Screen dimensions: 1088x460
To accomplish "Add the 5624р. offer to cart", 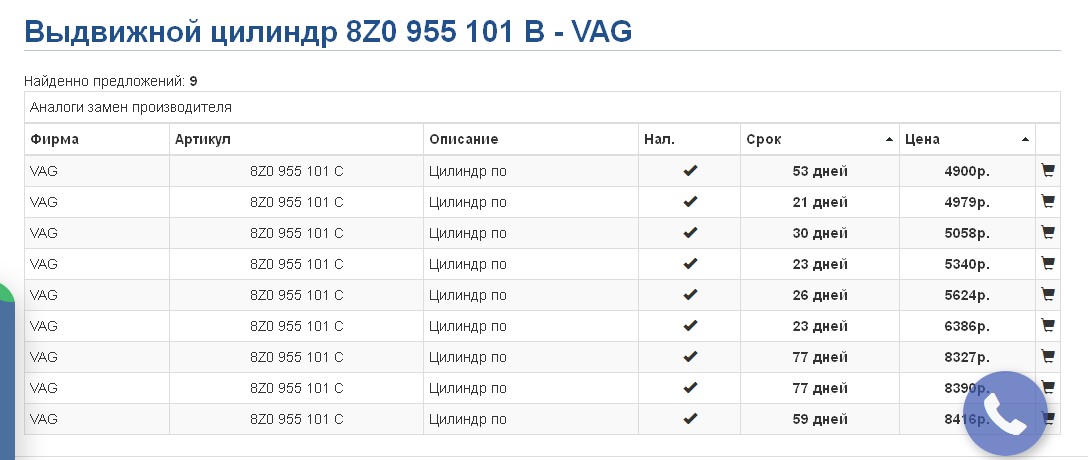I will pyautogui.click(x=1048, y=295).
